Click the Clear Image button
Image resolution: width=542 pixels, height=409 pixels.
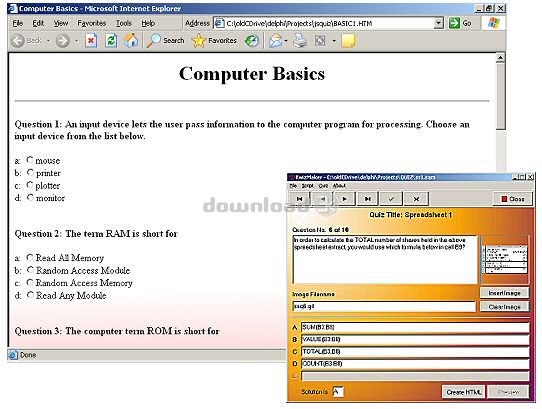tap(504, 307)
